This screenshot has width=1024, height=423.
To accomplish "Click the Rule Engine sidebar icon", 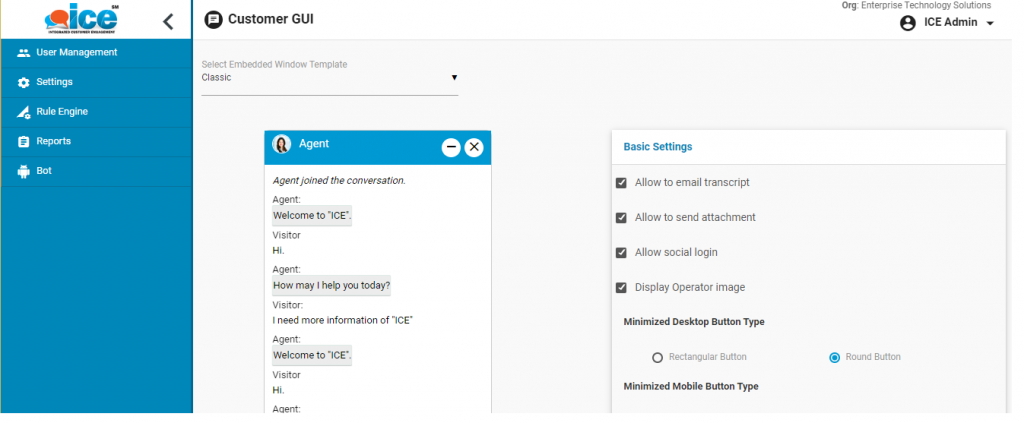I will pos(24,112).
